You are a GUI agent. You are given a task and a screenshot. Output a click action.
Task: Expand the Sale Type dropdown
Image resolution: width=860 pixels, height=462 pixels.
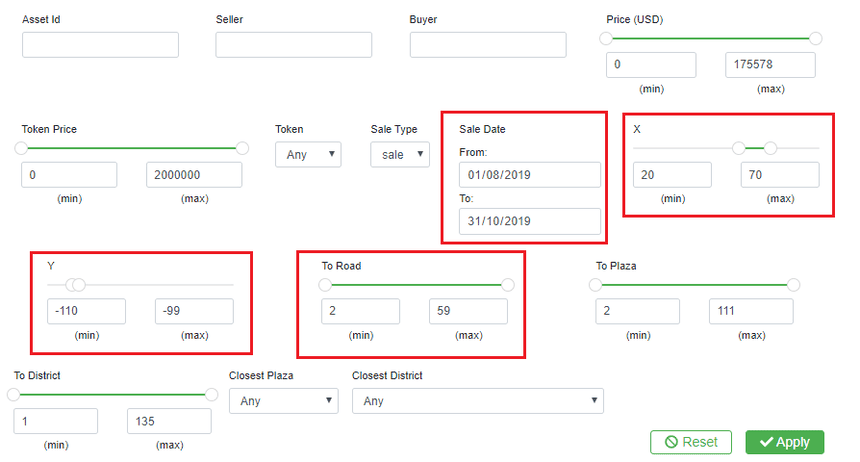coord(400,154)
